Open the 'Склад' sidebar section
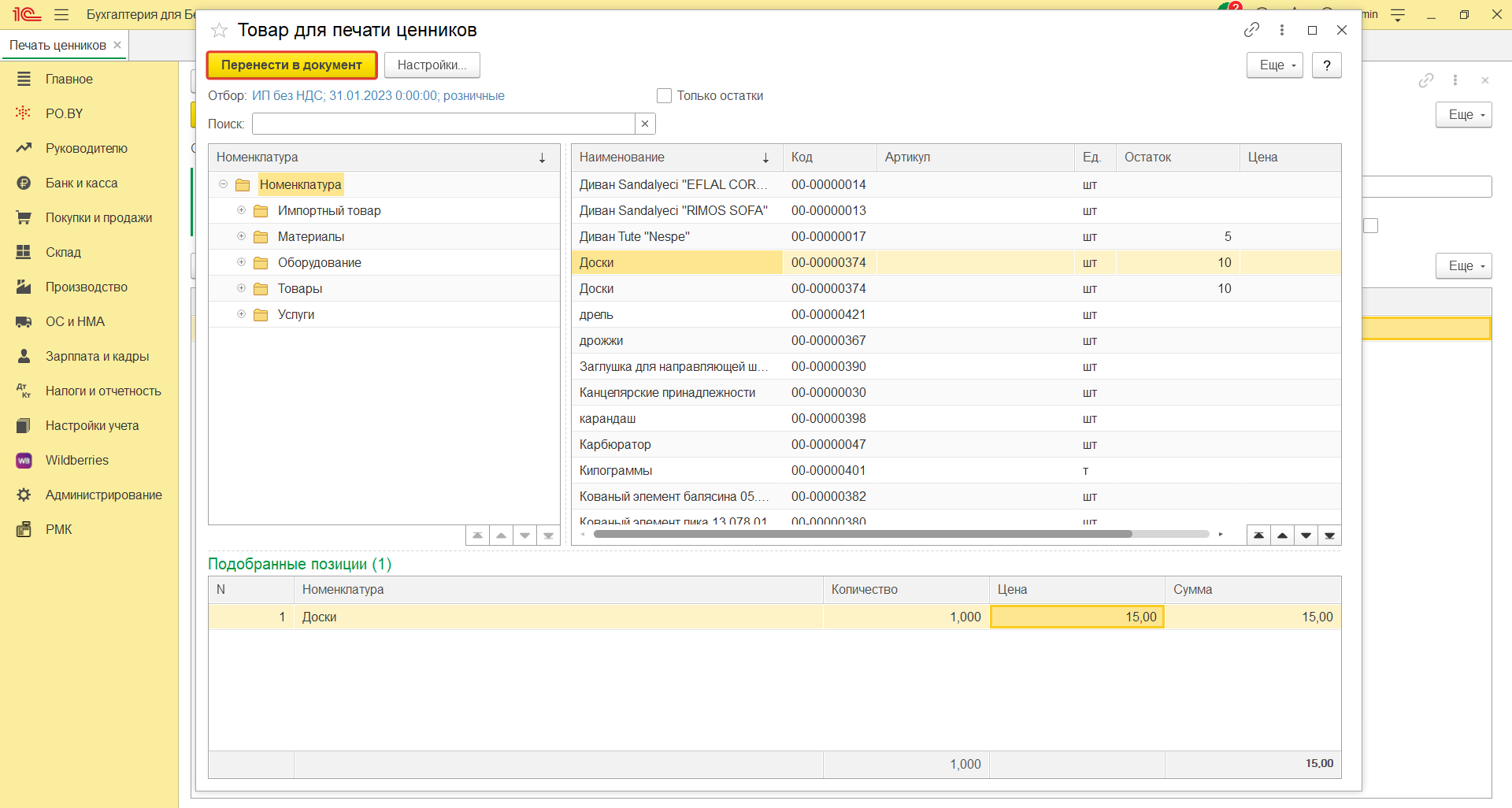Screen dimensions: 1512x808 click(63, 252)
